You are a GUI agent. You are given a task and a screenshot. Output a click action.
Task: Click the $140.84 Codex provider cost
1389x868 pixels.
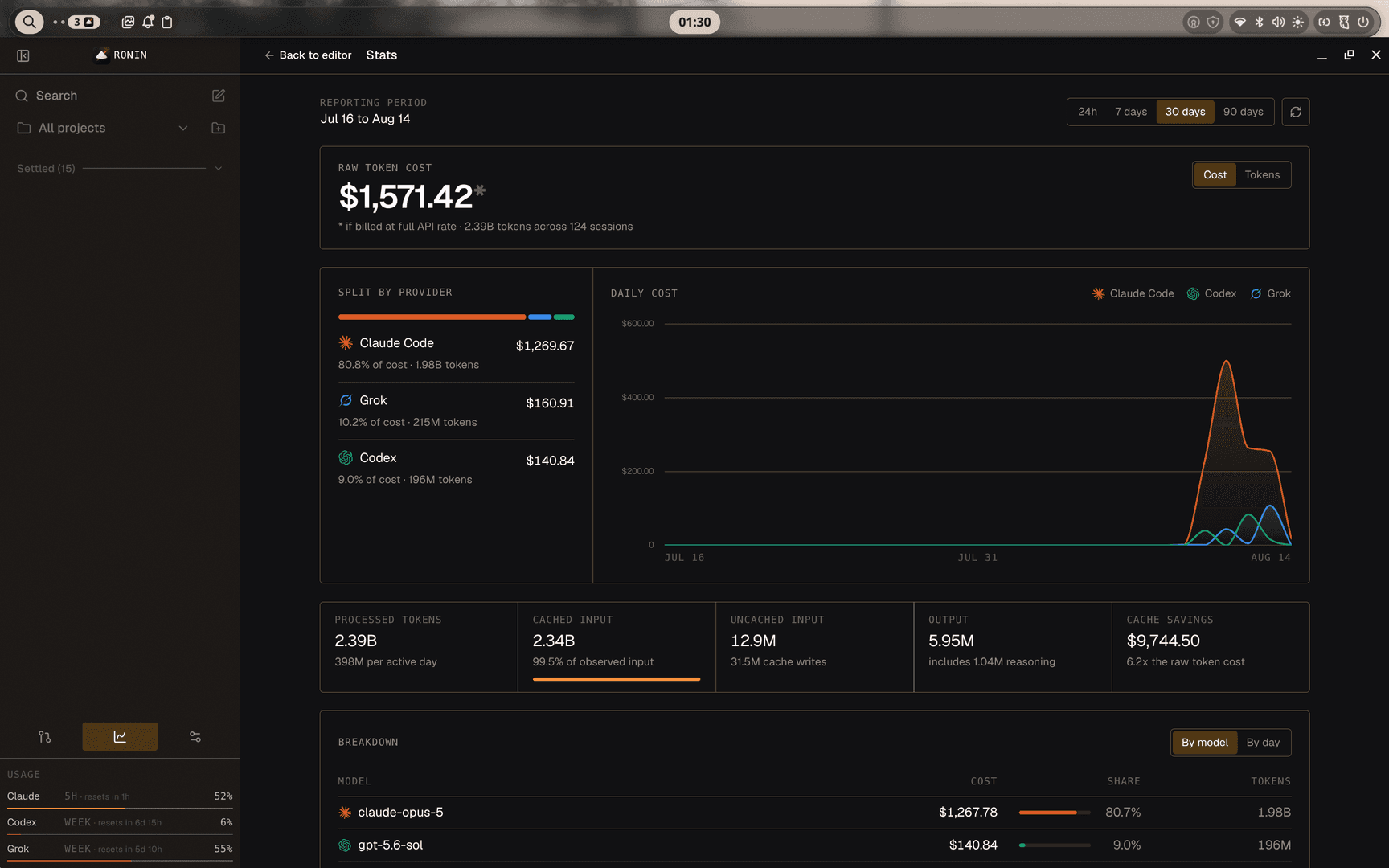pyautogui.click(x=550, y=461)
